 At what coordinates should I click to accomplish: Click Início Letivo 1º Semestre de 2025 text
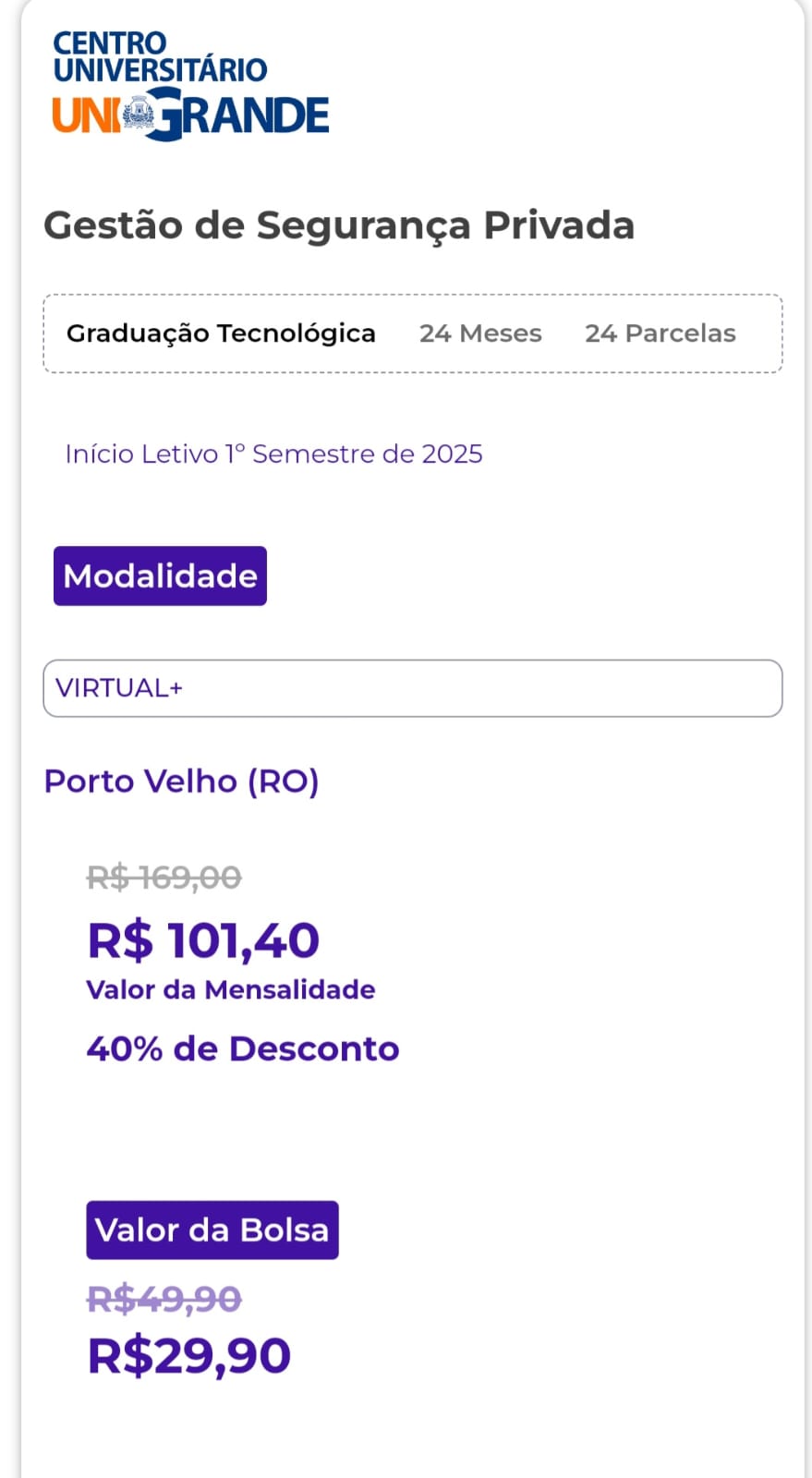click(273, 454)
